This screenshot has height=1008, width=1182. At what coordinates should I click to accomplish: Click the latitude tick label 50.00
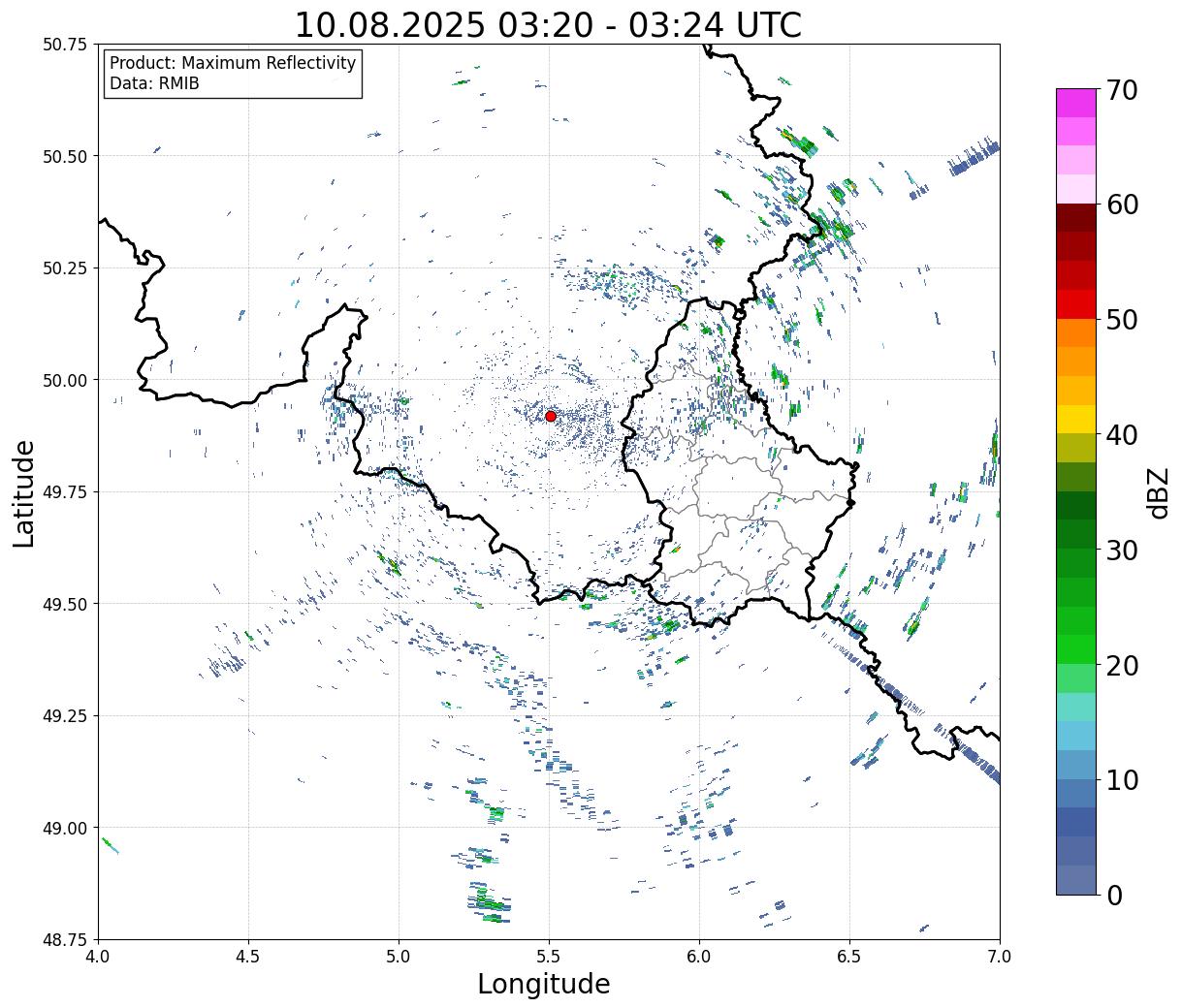(65, 380)
